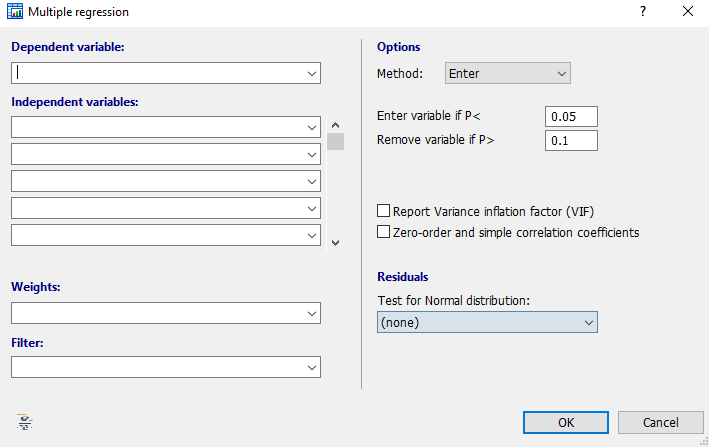
Task: Click the Multiple regression title bar icon
Action: (14, 12)
